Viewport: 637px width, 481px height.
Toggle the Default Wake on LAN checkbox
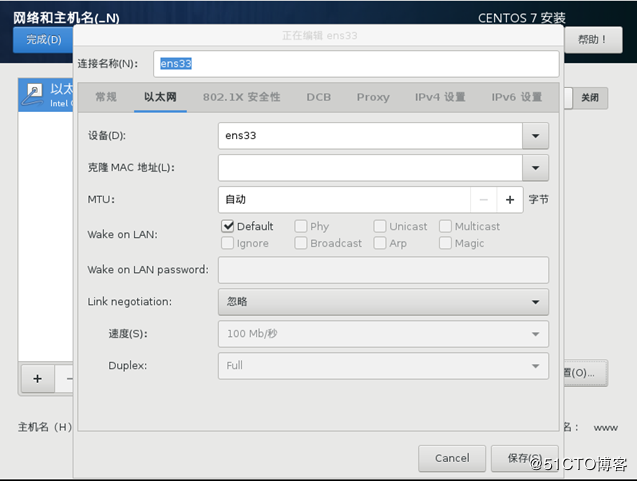tap(228, 226)
